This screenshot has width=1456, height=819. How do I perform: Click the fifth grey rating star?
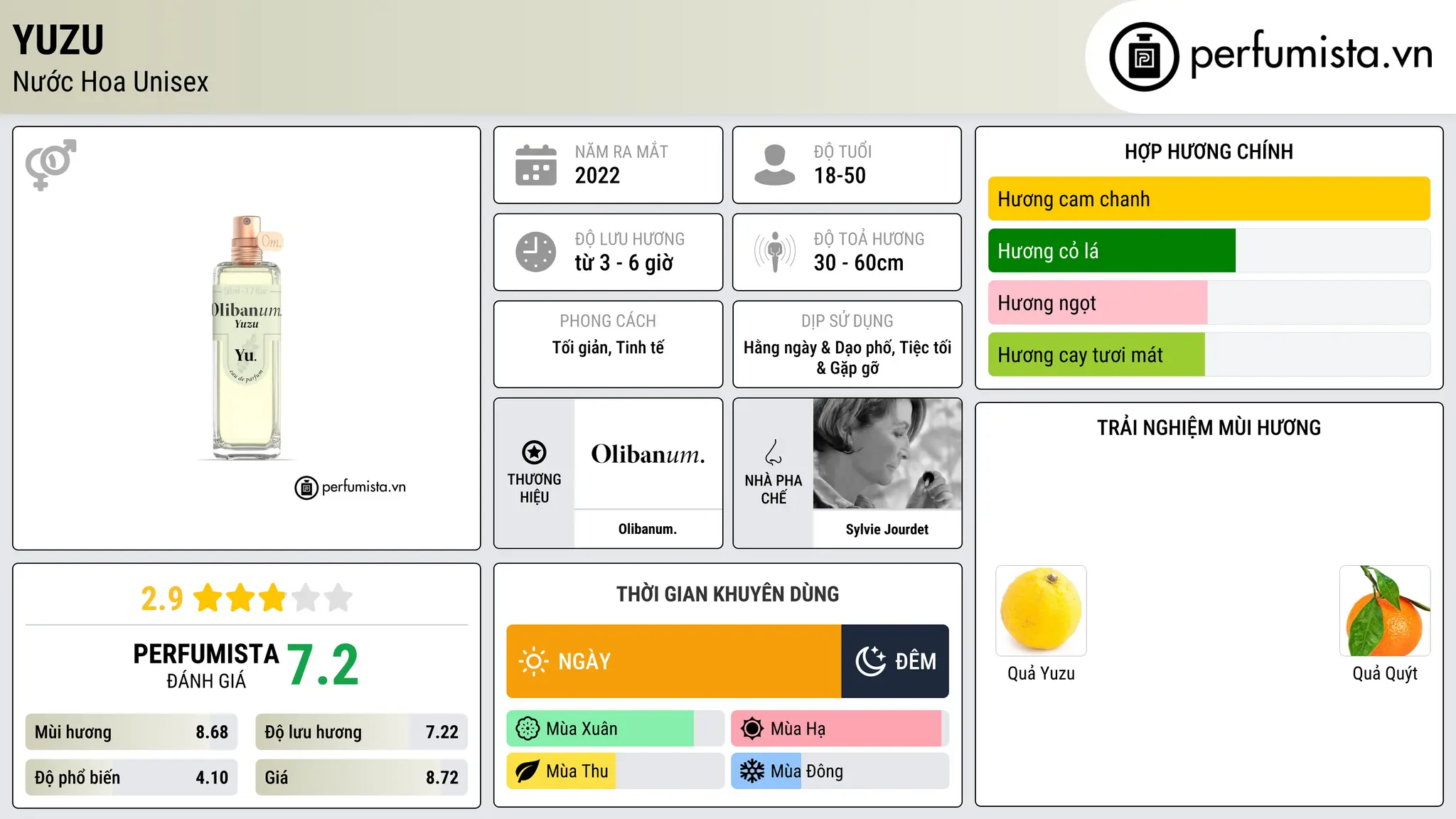[x=338, y=598]
